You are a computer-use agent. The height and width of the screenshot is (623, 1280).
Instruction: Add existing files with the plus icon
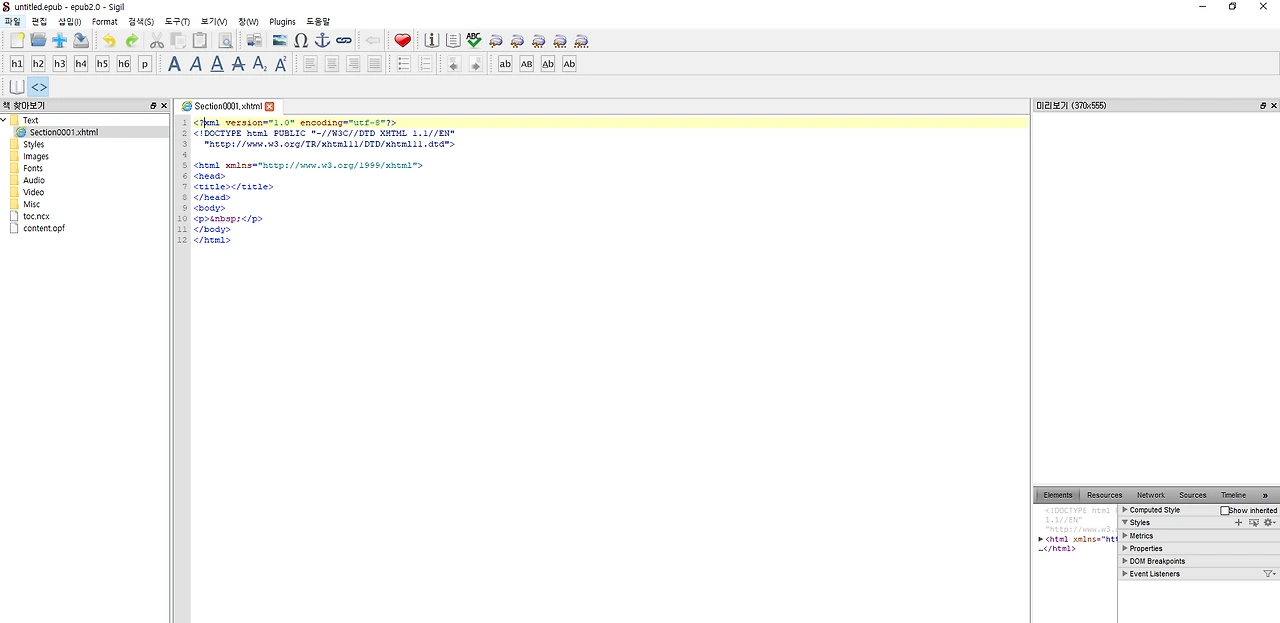click(x=60, y=40)
